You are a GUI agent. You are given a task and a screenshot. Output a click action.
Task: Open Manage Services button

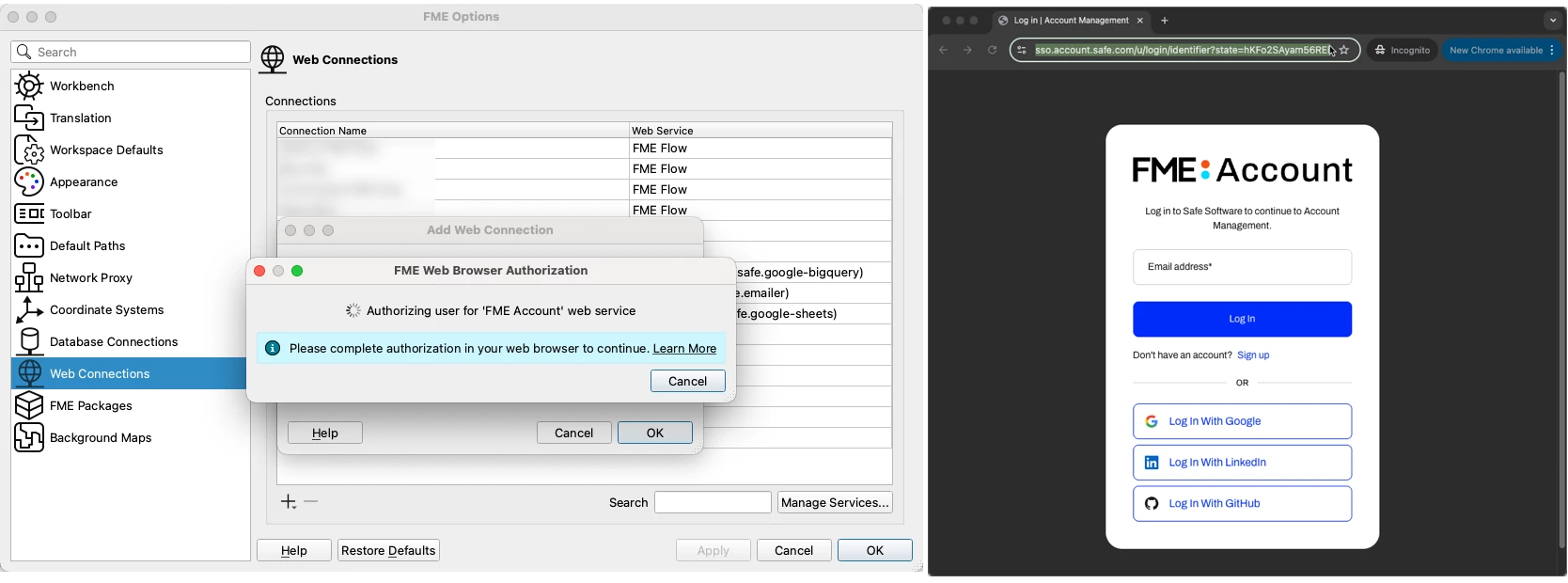[835, 502]
